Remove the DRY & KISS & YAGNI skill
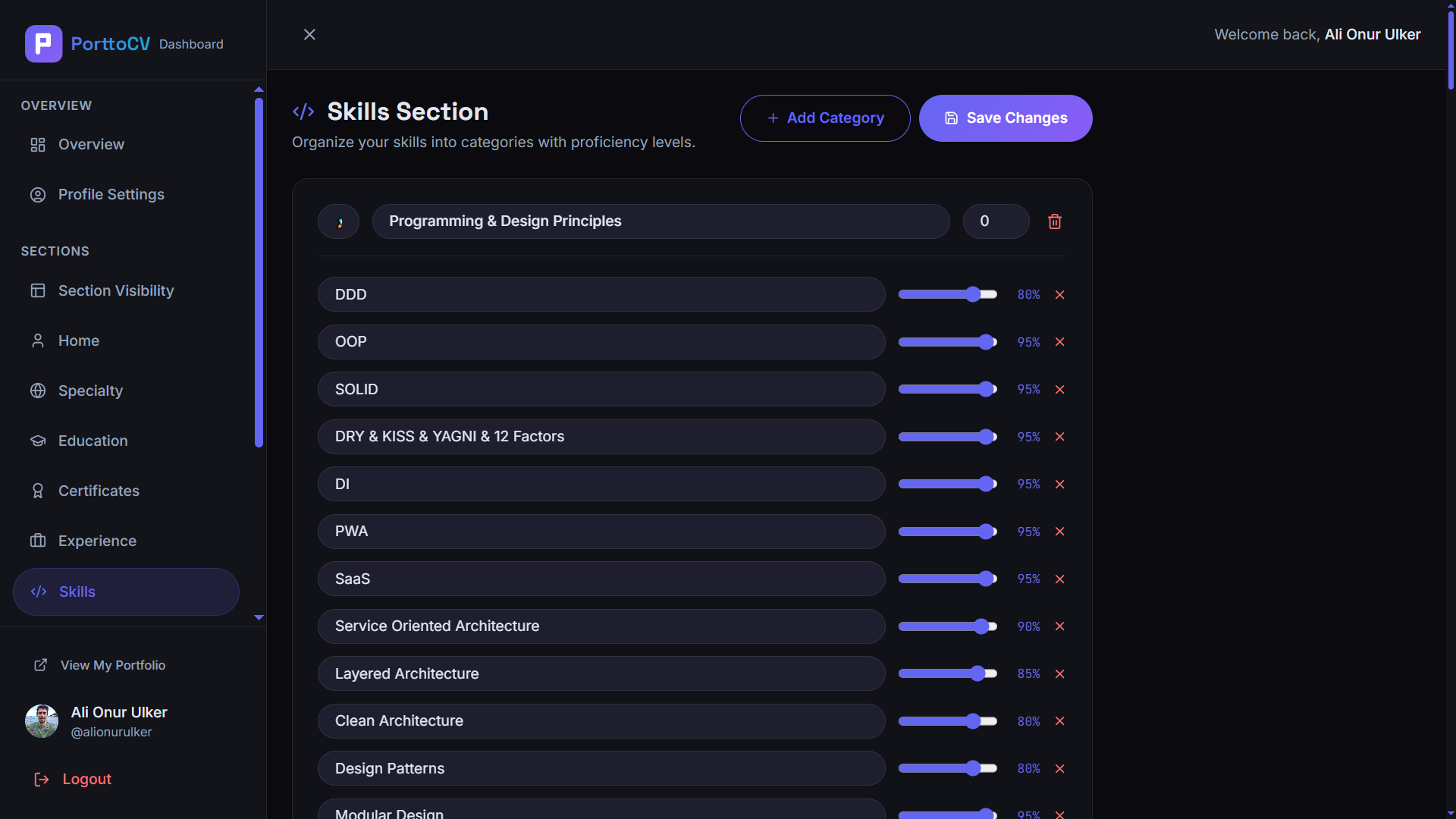The image size is (1456, 819). coord(1060,437)
